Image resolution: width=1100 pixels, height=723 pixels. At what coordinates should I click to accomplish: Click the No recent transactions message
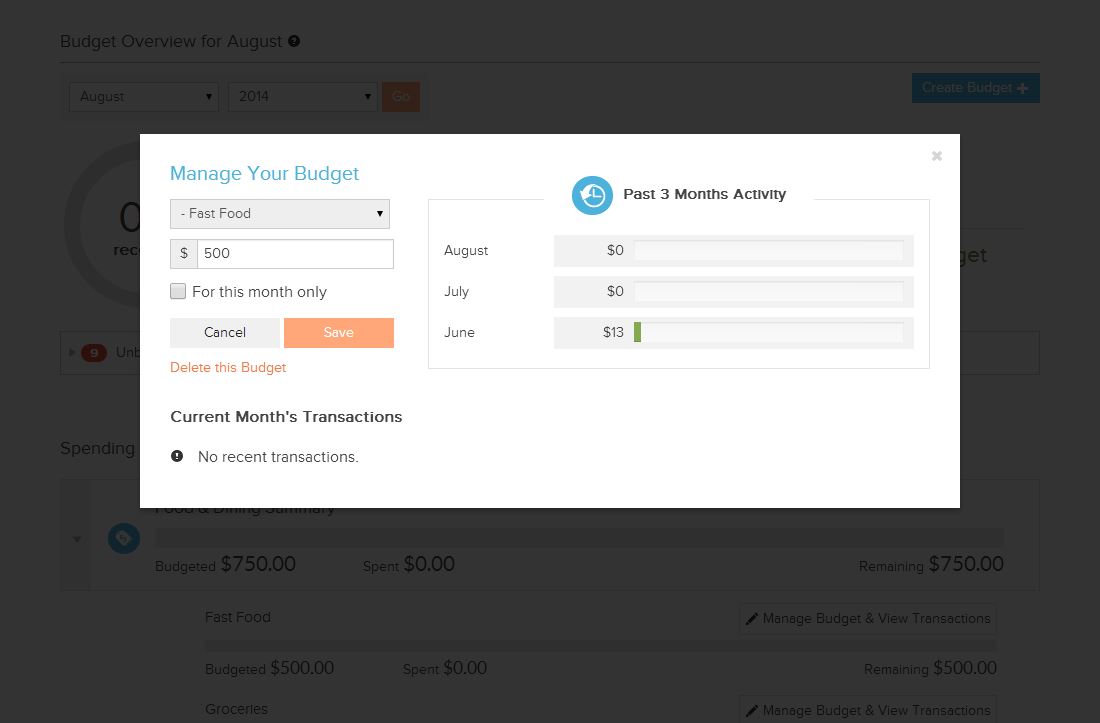(x=278, y=457)
